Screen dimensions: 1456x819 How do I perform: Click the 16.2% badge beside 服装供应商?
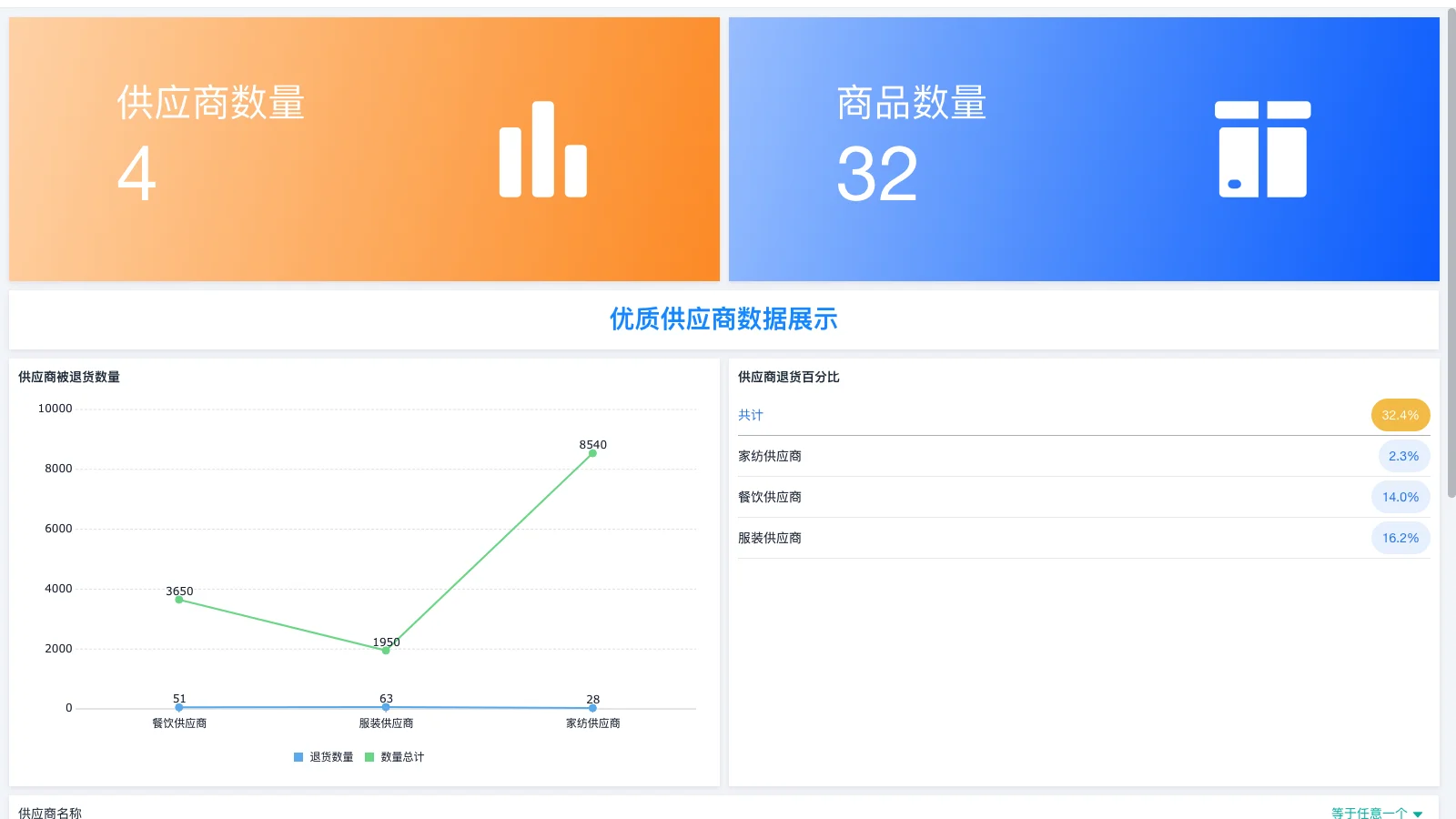point(1400,538)
